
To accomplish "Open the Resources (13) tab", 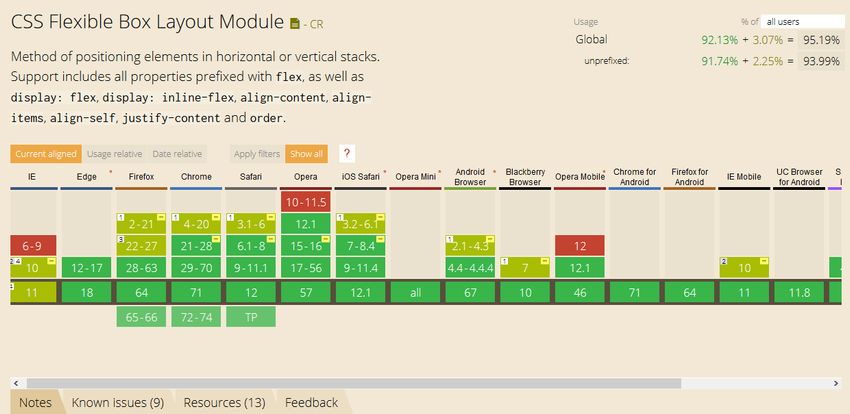I will [224, 403].
